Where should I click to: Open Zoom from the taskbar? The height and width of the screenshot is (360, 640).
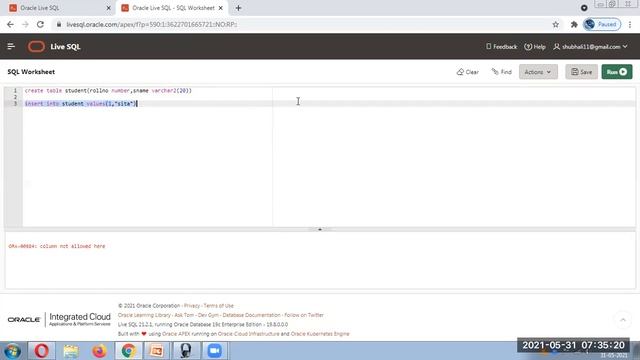pyautogui.click(x=214, y=351)
